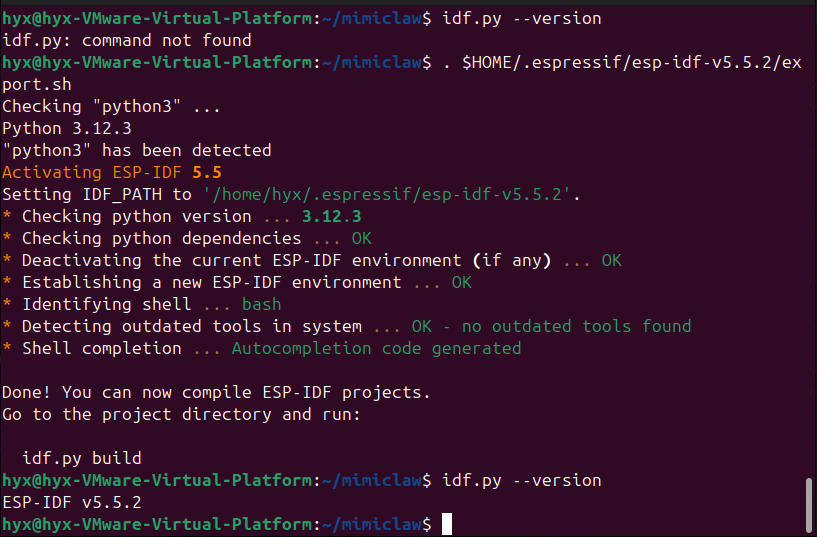
Task: Click the green 'bash' shell name
Action: coord(262,304)
